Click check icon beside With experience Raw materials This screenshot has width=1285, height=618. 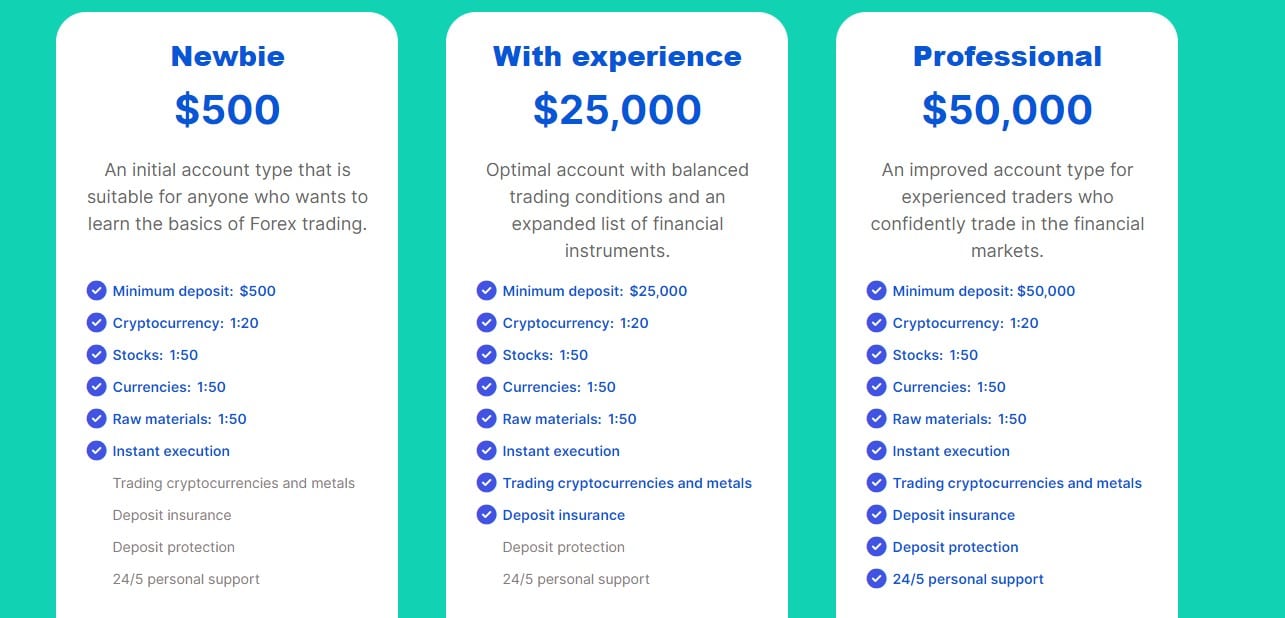(x=486, y=419)
